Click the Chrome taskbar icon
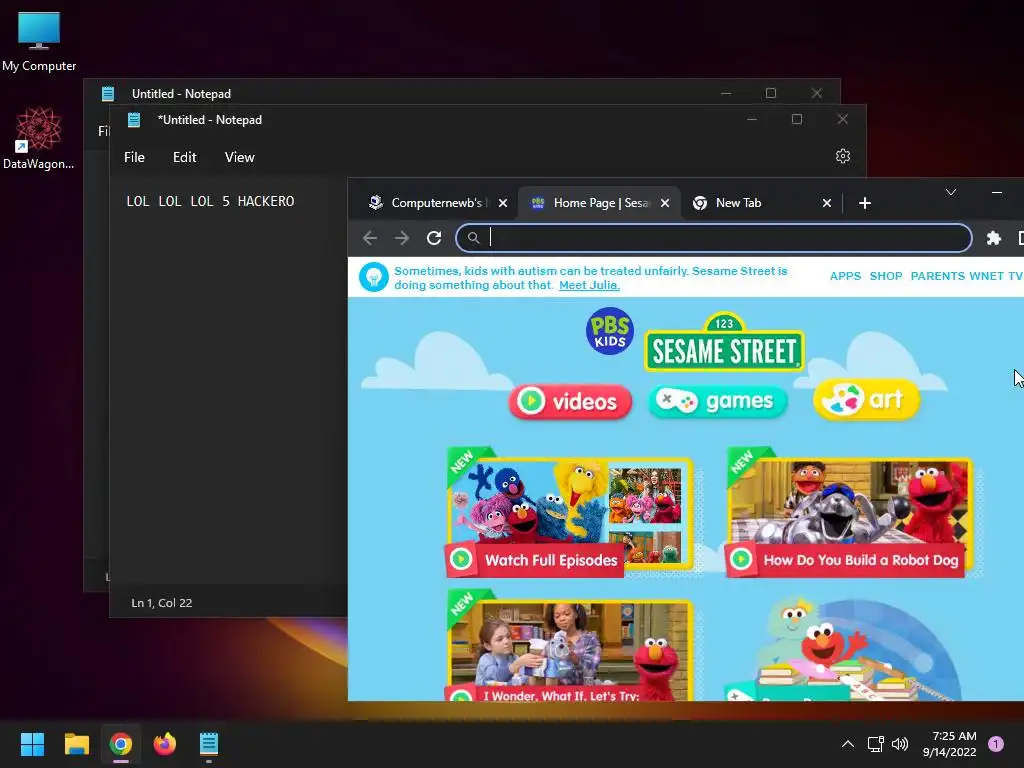The image size is (1024, 768). pyautogui.click(x=121, y=744)
